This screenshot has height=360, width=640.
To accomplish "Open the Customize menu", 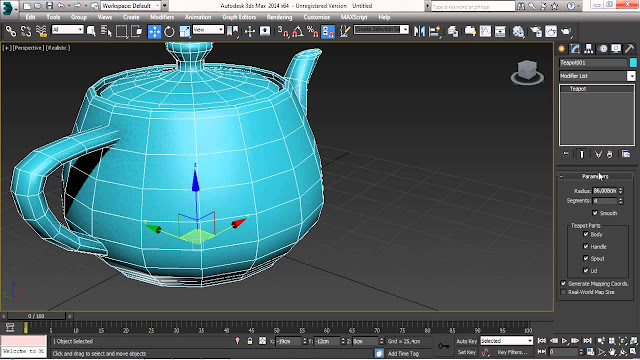I will 317,17.
